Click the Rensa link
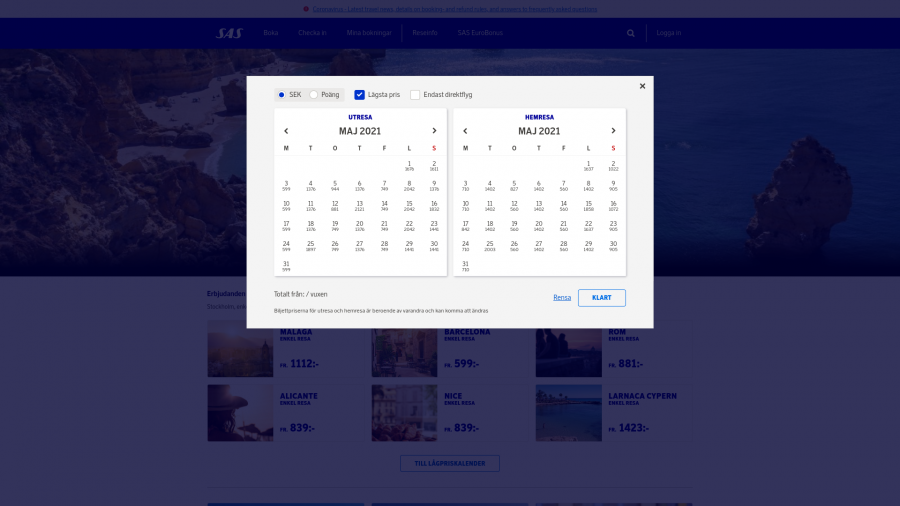Image resolution: width=900 pixels, height=506 pixels. (562, 298)
